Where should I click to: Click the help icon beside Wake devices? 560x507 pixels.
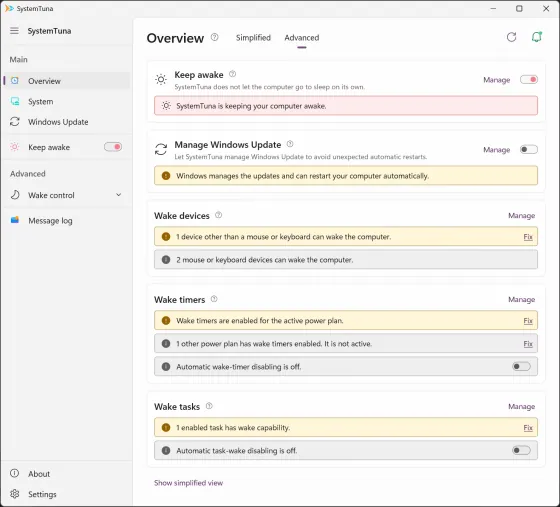218,215
